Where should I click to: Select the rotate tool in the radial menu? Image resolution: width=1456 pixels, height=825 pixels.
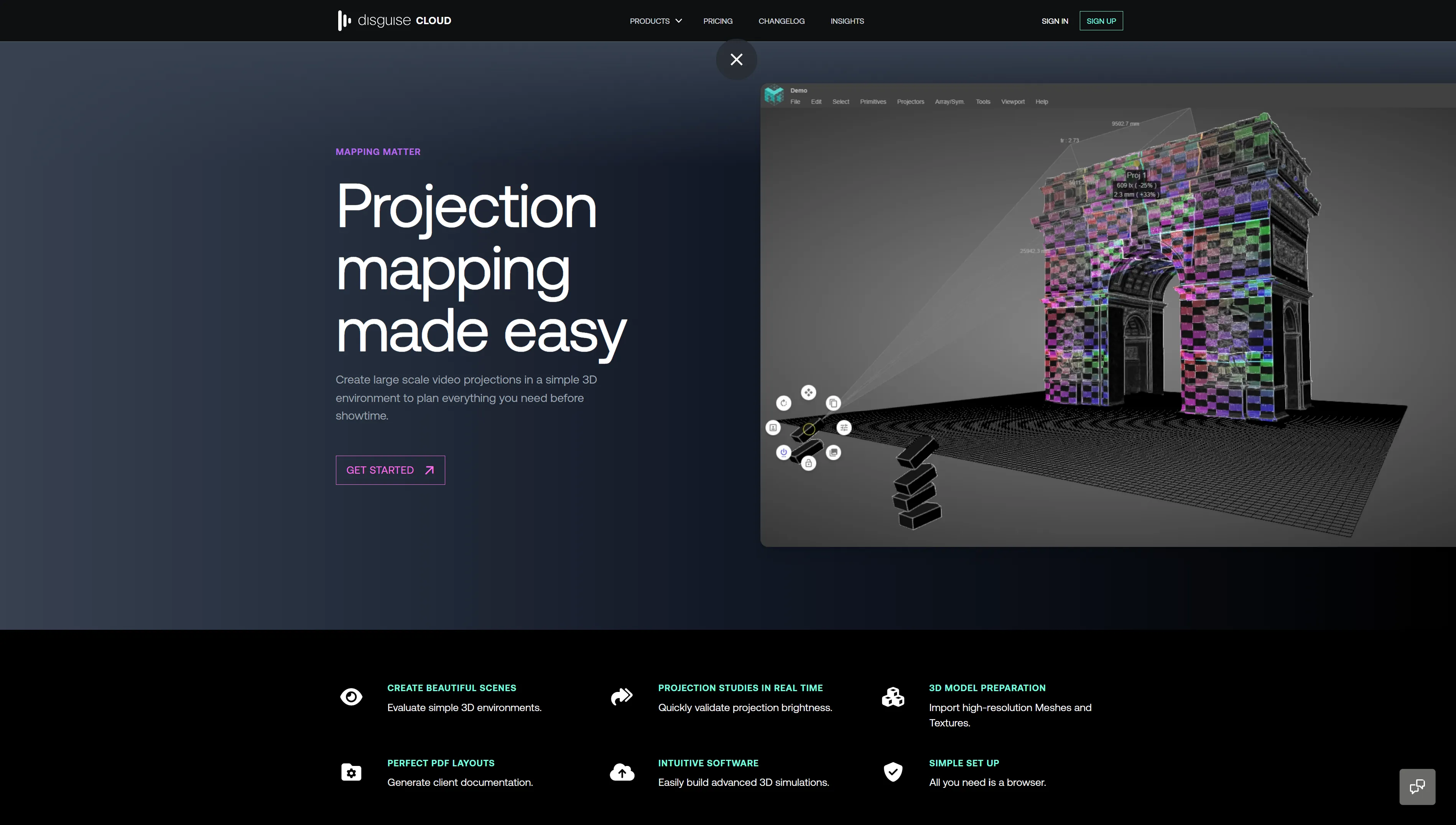[x=783, y=402]
